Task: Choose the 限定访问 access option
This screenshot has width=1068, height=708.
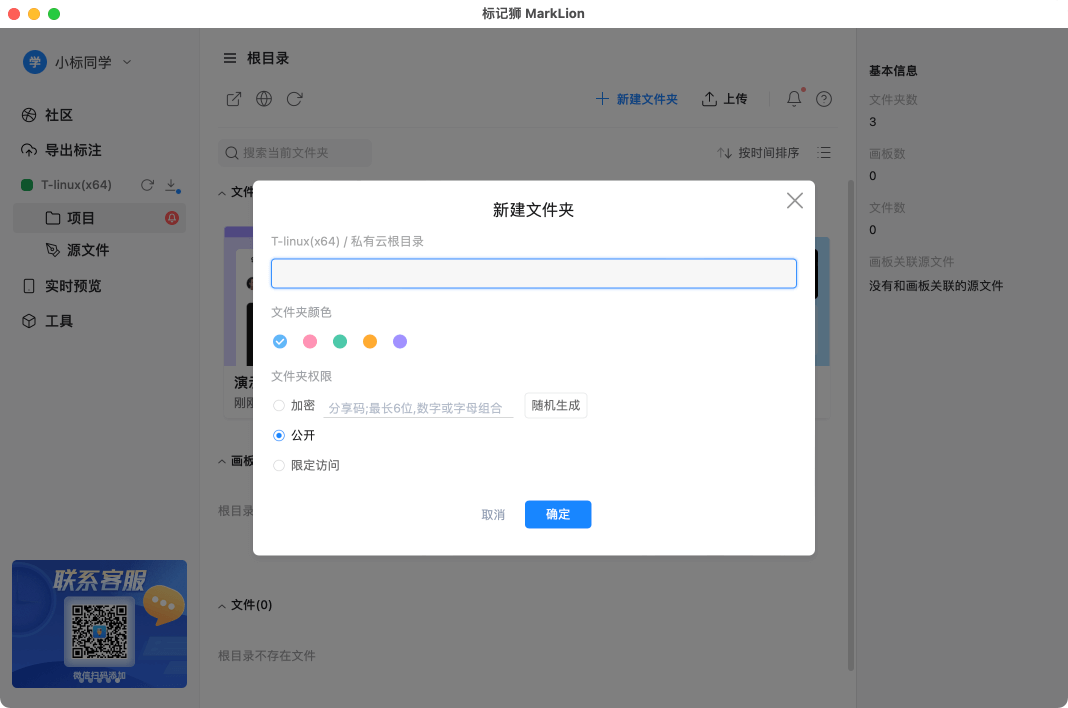Action: click(278, 465)
